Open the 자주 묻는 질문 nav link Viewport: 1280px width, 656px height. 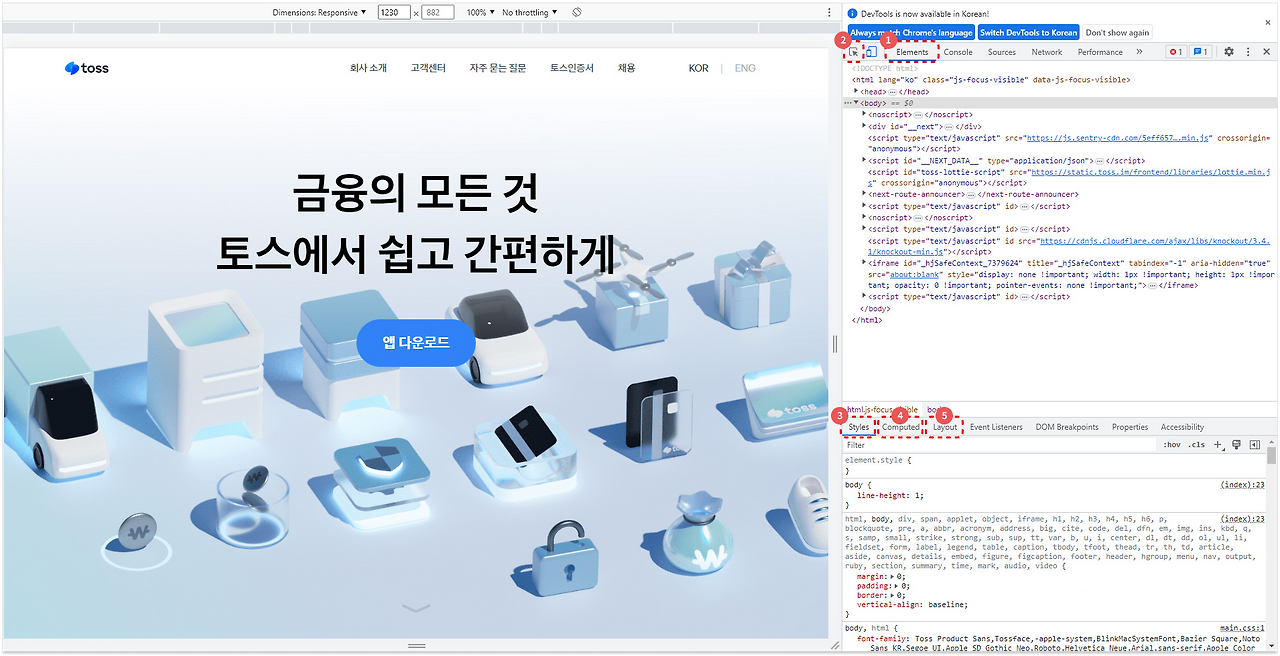(497, 68)
